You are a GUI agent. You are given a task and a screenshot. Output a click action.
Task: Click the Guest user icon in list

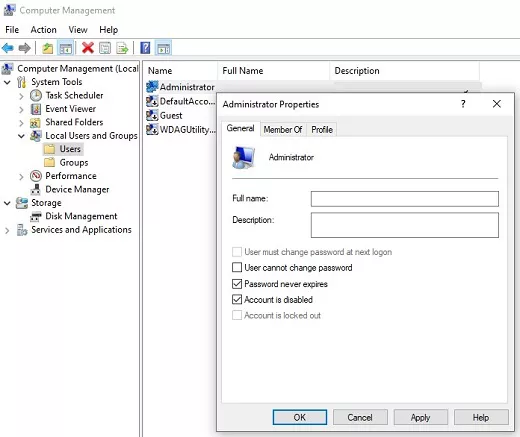coord(152,115)
